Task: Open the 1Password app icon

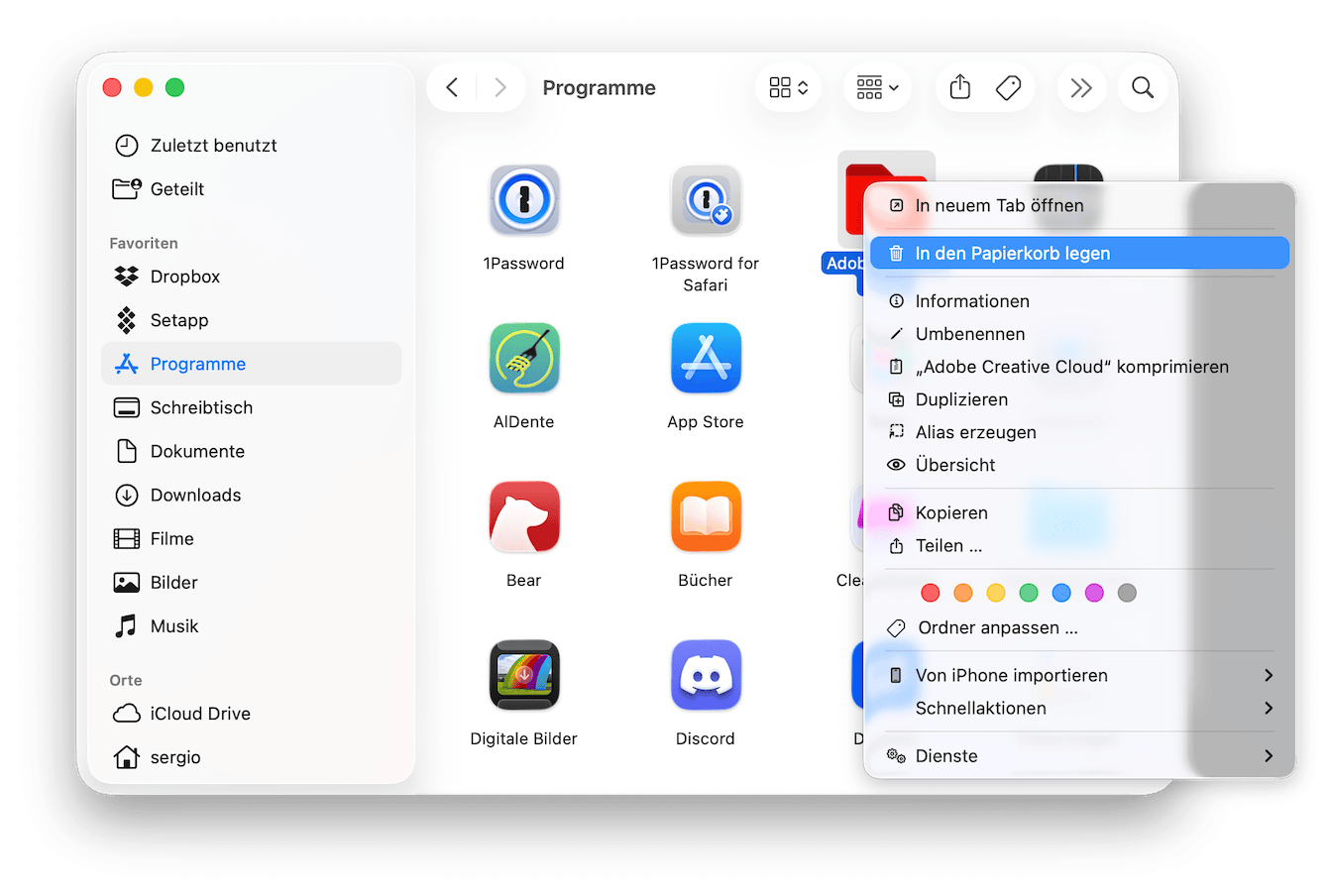Action: click(524, 200)
